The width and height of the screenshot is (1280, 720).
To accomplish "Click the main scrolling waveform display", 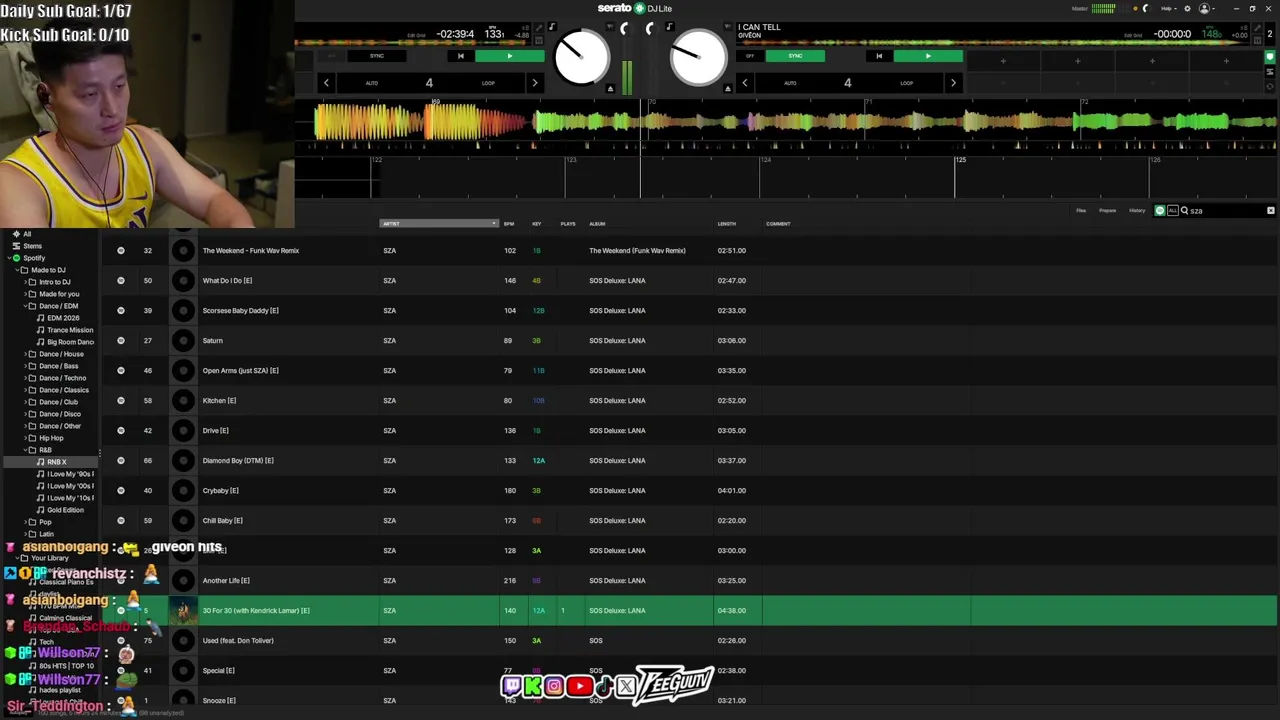I will click(785, 124).
